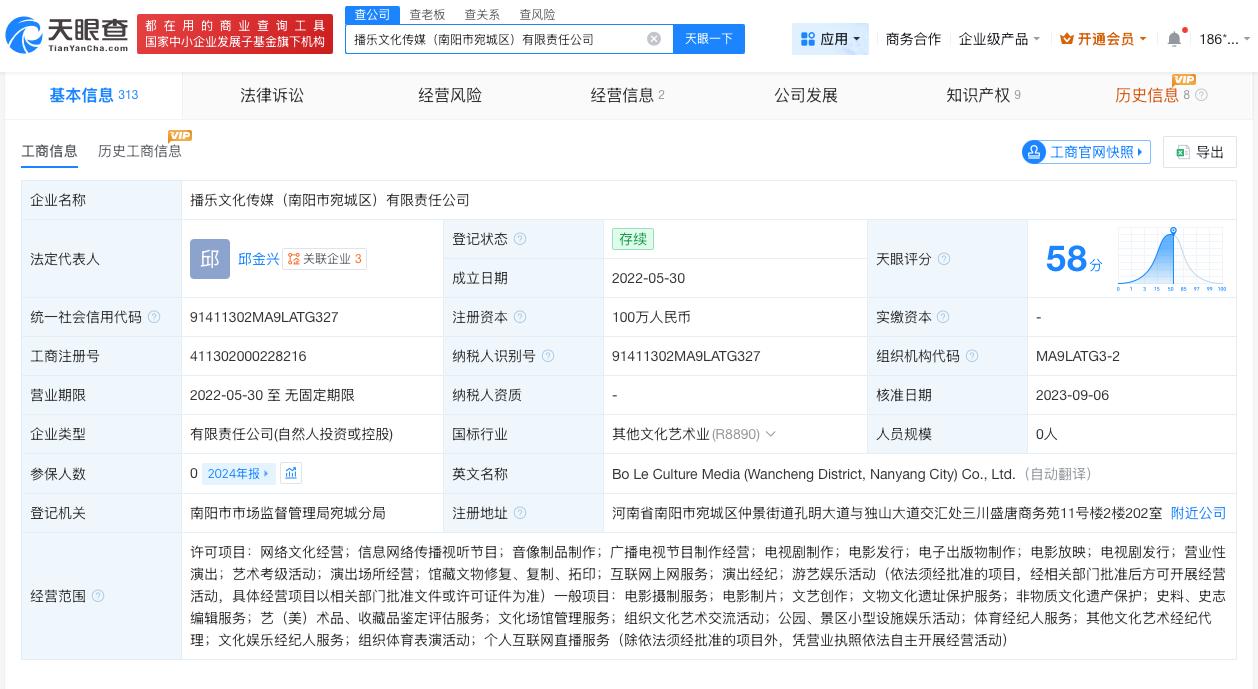Viewport: 1258px width, 689px height.
Task: Open 商务合作 link
Action: tap(913, 39)
